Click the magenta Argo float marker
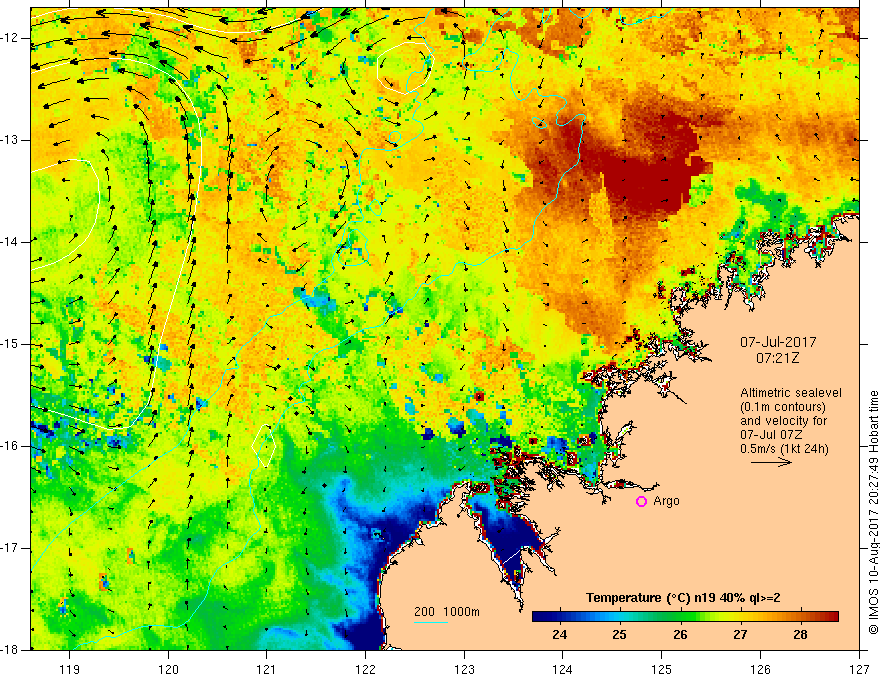This screenshot has height=680, width=880. tap(641, 502)
